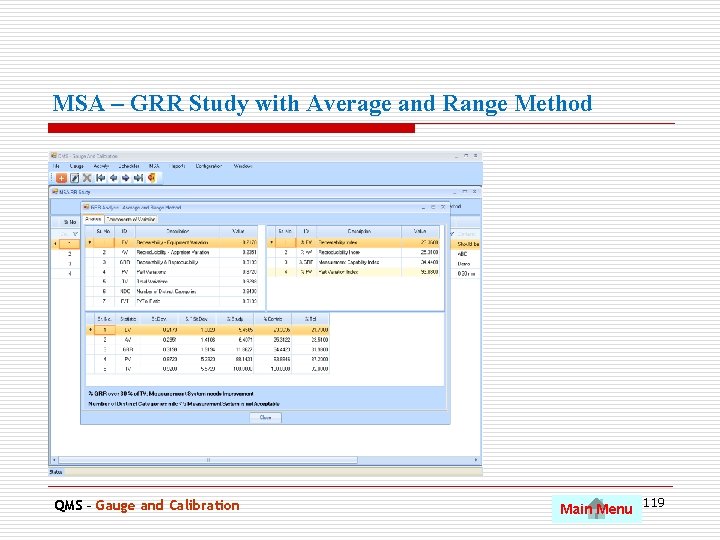The image size is (720, 540).
Task: Go to next record arrow icon
Action: (125, 178)
